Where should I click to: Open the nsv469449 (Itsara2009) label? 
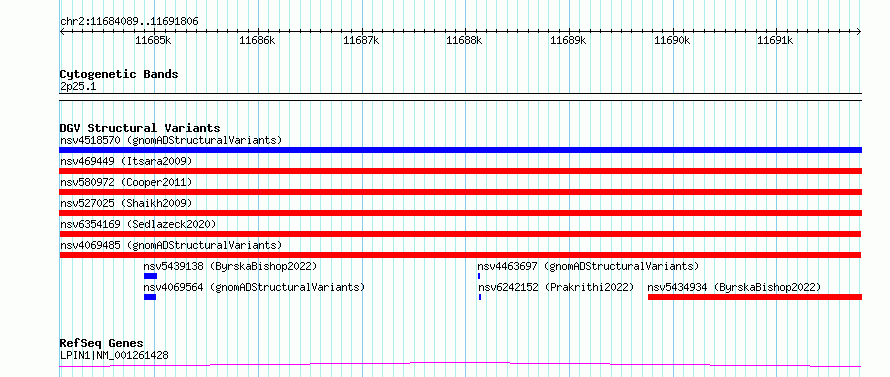[x=126, y=161]
